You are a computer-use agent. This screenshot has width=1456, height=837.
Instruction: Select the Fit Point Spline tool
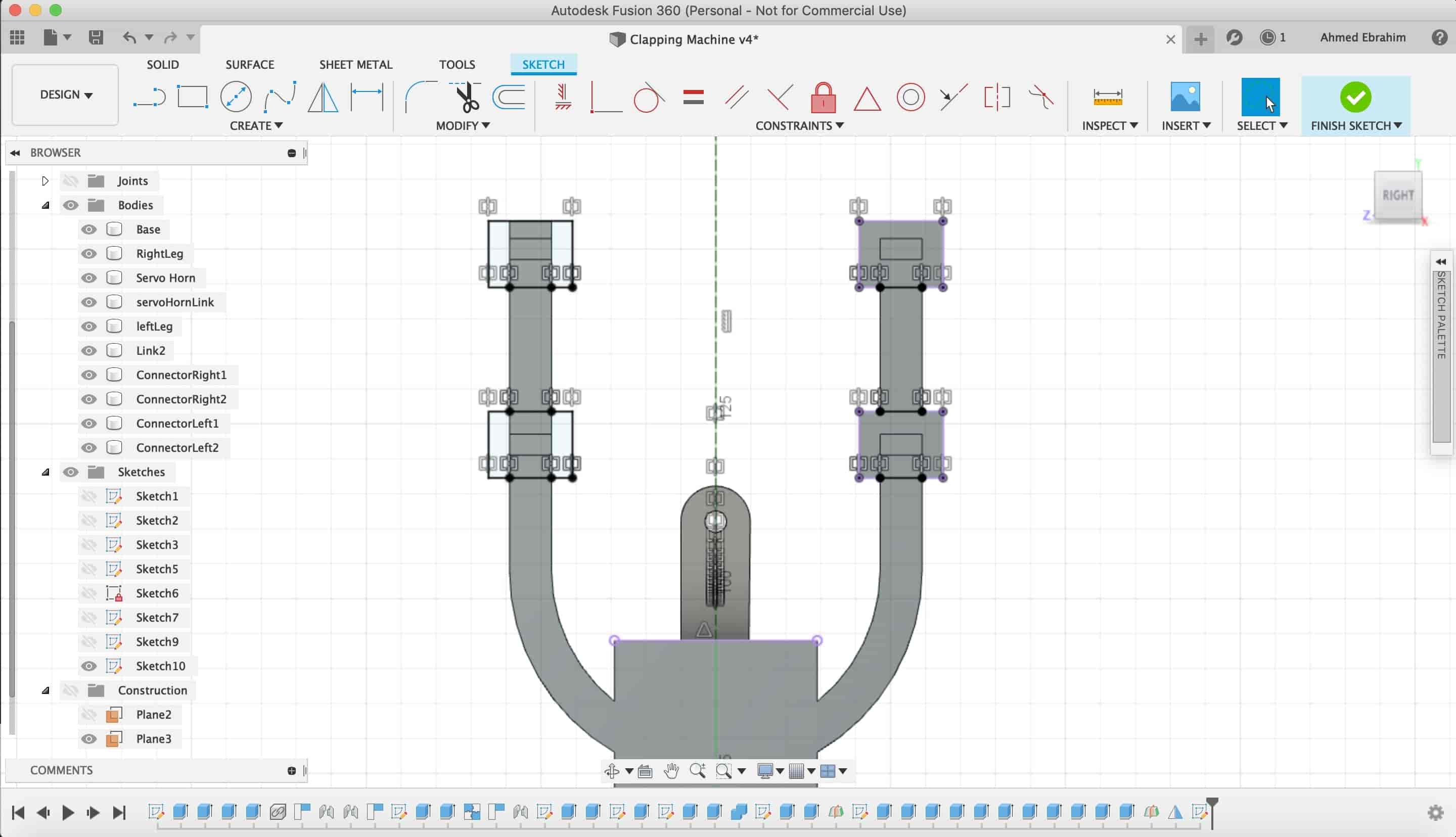280,97
